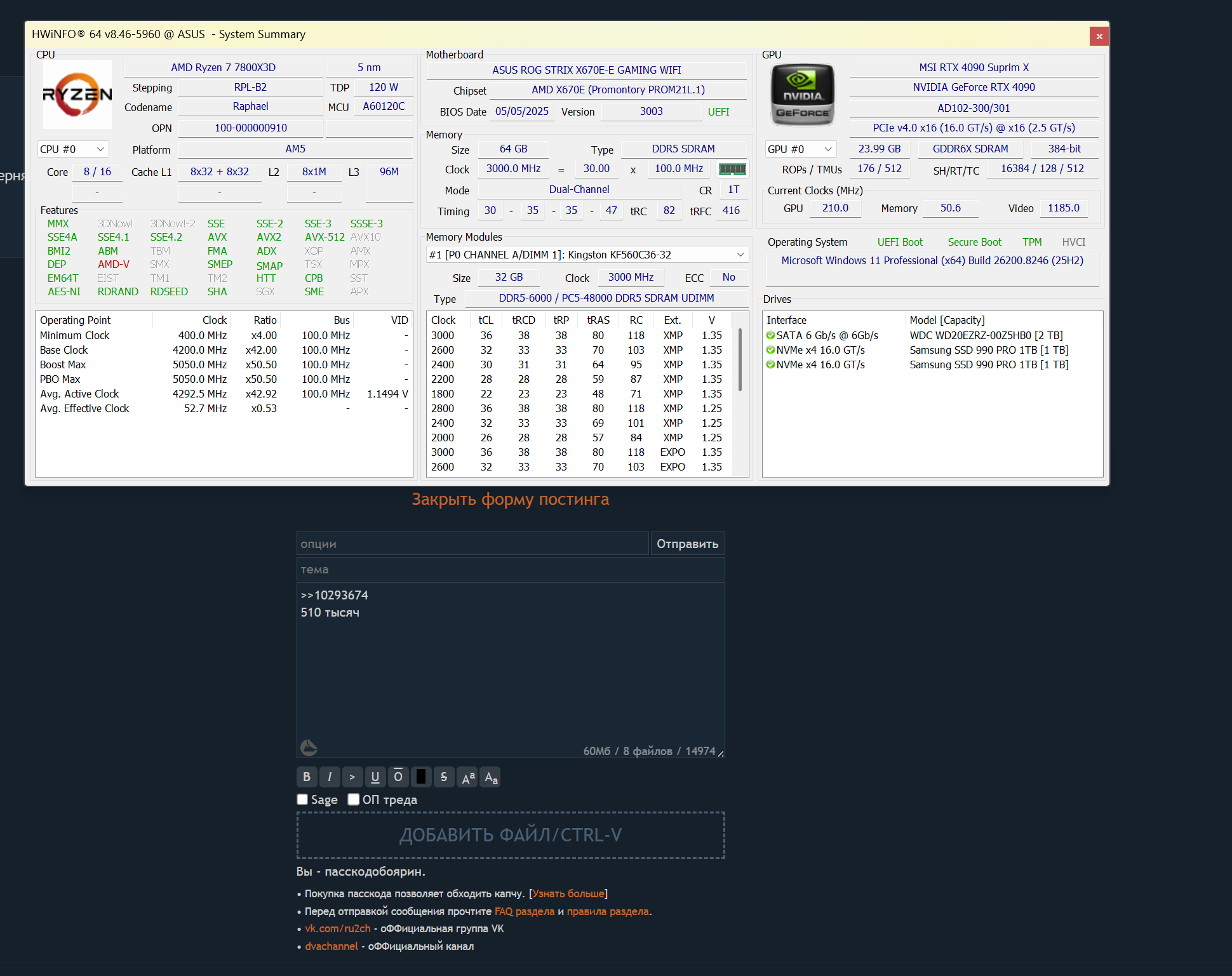
Task: Click the memory timings table scrollbar
Action: click(740, 359)
